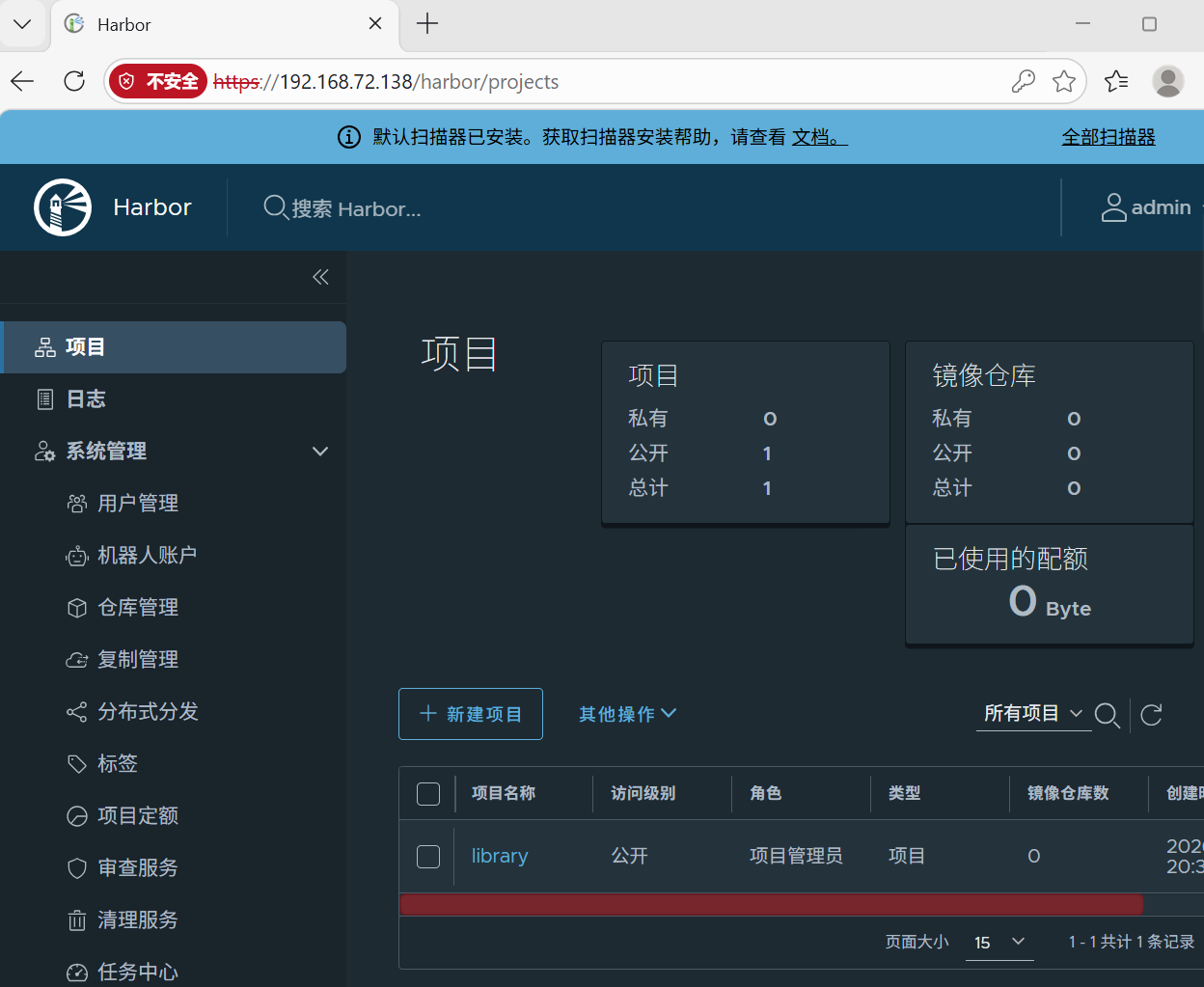Tick the checkbox for the library project
The image size is (1204, 987).
pos(428,857)
